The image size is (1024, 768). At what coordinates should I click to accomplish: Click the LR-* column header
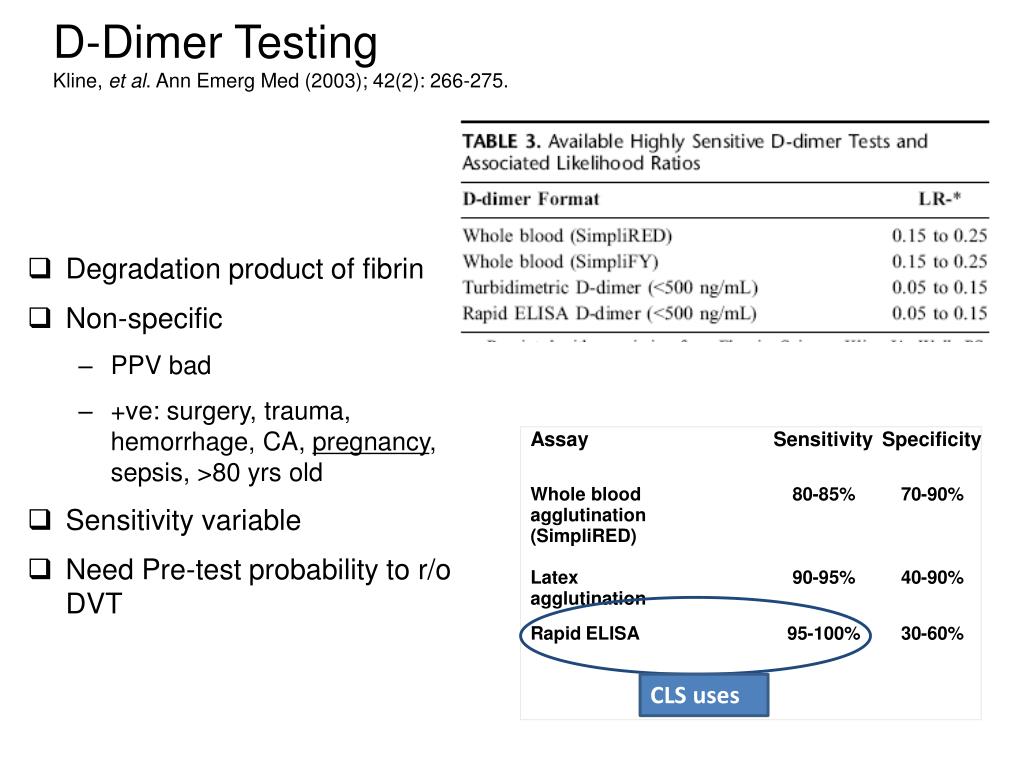pyautogui.click(x=939, y=199)
